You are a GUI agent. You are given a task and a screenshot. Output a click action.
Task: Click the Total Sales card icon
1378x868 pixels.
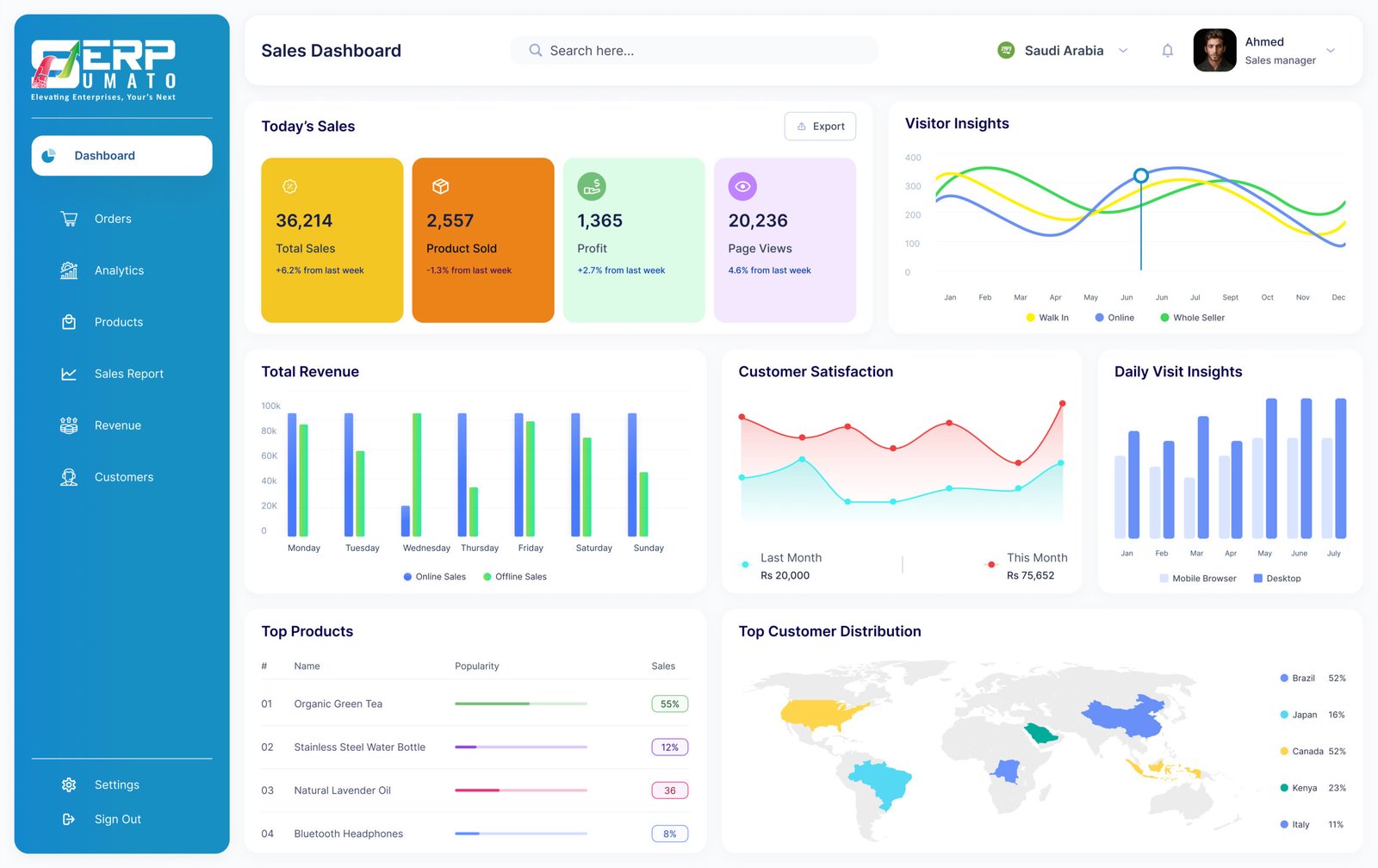pos(290,186)
